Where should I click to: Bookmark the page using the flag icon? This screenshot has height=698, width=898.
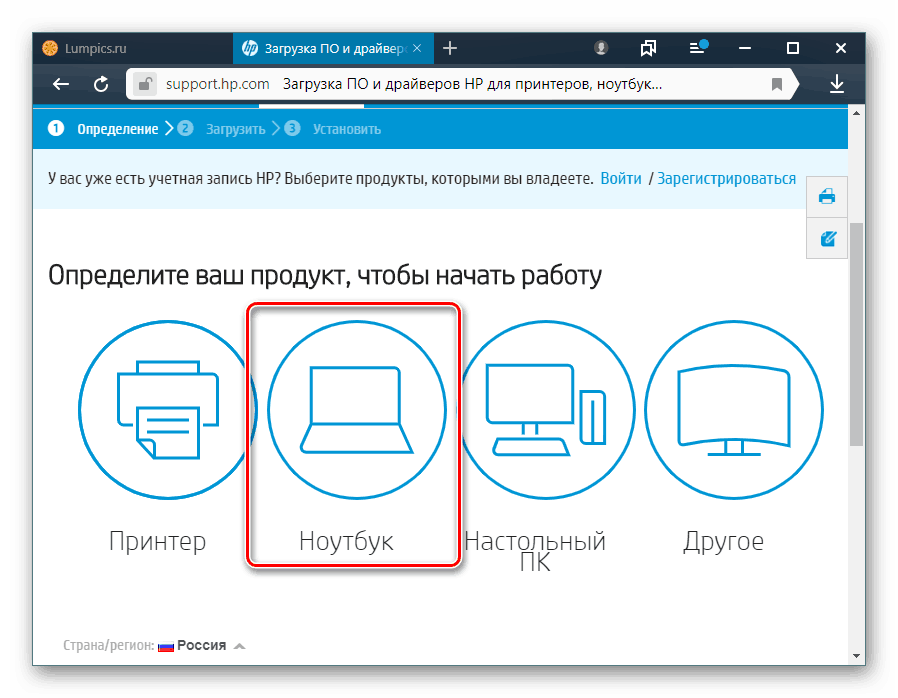click(x=777, y=84)
